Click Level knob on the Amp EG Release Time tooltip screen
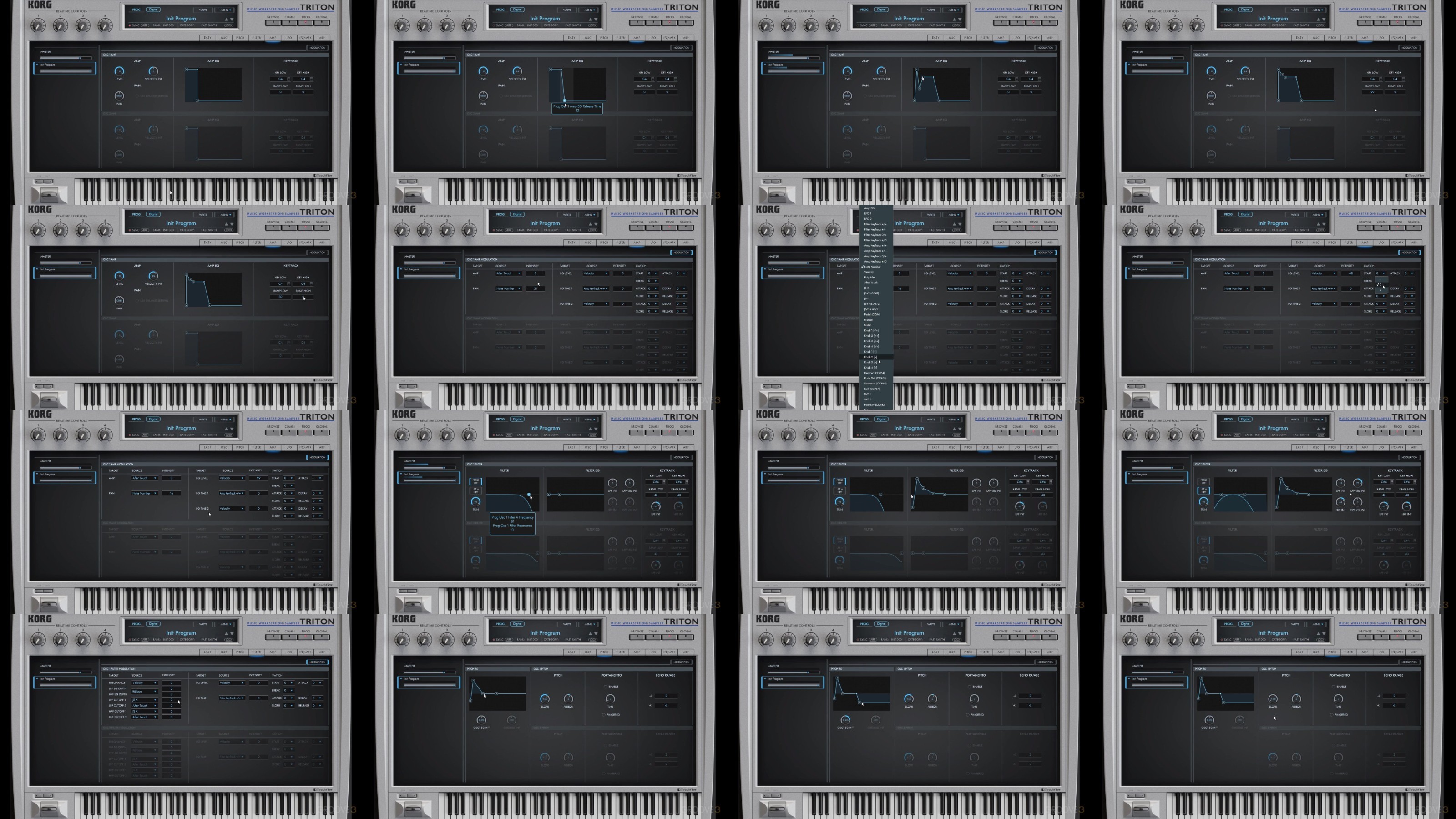 tap(483, 71)
